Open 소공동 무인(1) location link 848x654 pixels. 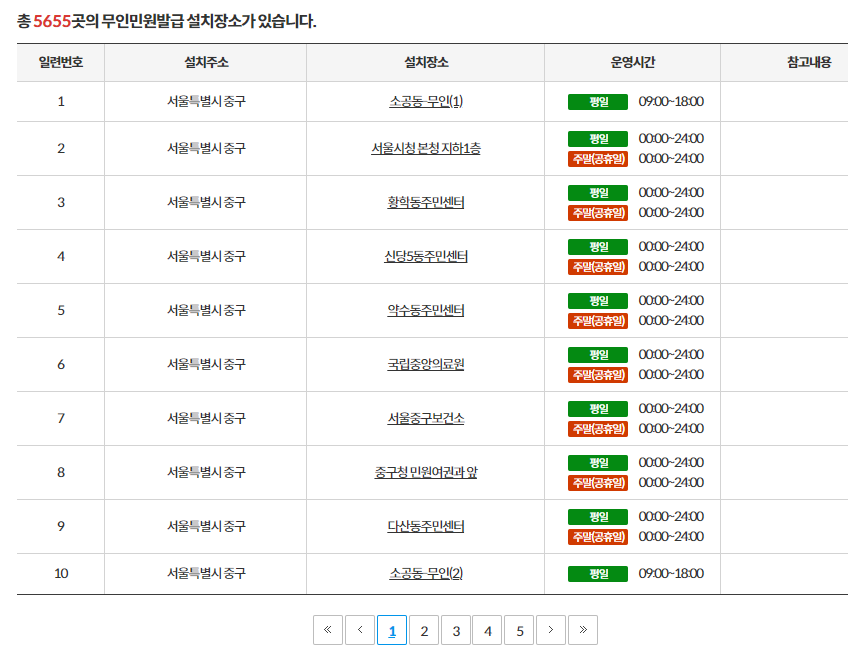point(426,101)
